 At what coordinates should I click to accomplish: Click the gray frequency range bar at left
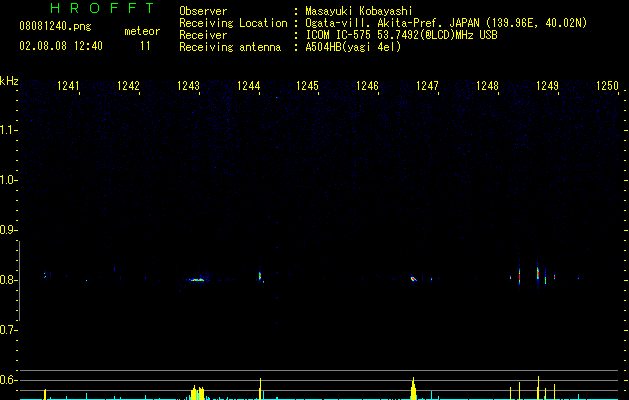[19, 280]
